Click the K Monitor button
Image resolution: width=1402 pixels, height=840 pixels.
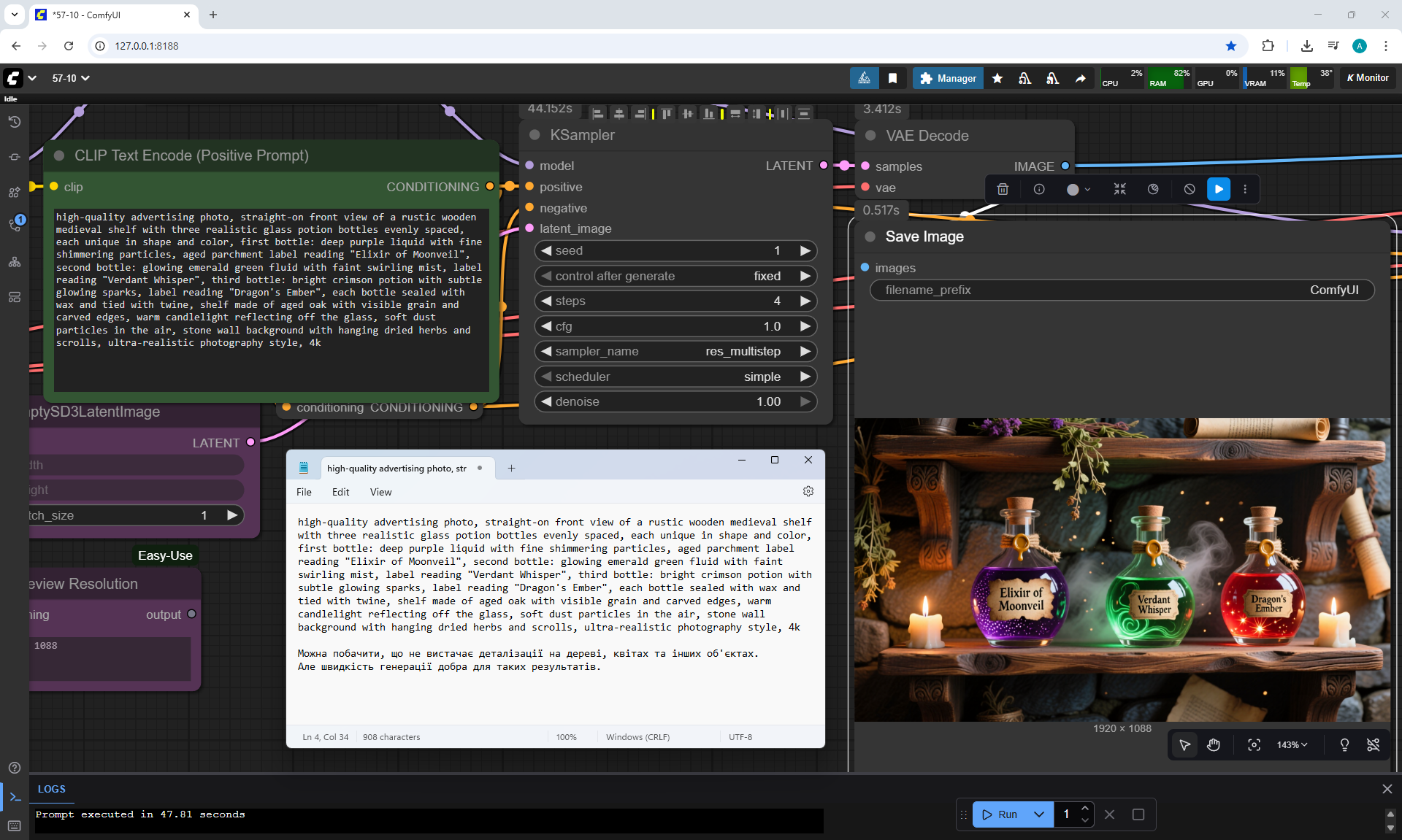(x=1368, y=78)
